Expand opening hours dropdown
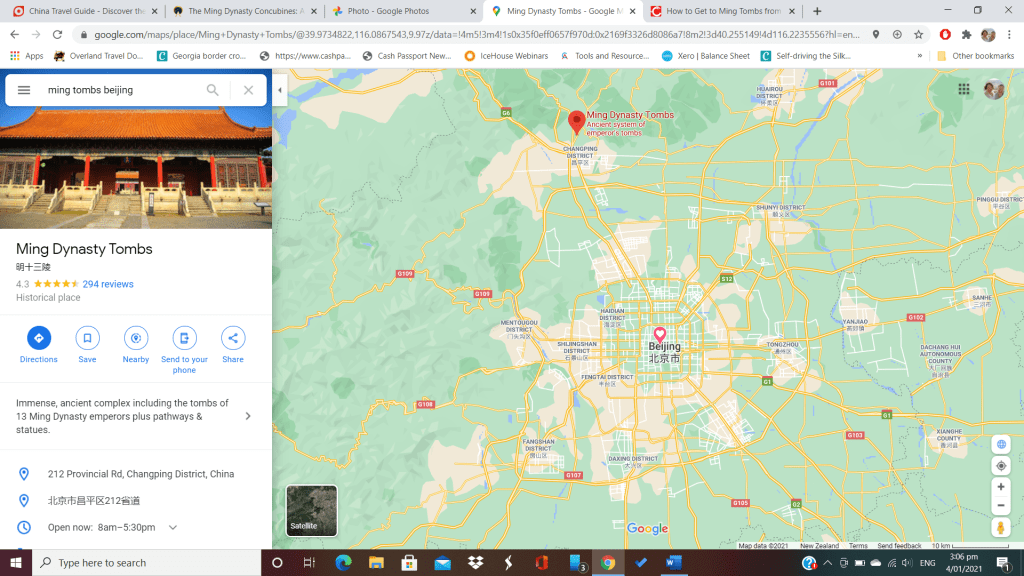The height and width of the screenshot is (576, 1024). pyautogui.click(x=173, y=527)
